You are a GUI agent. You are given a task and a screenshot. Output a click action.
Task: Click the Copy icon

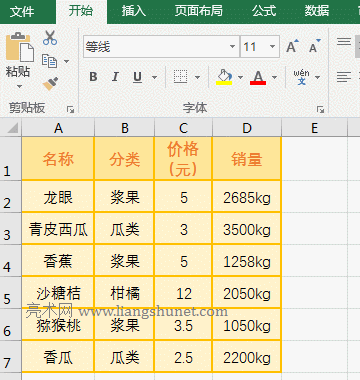point(50,61)
